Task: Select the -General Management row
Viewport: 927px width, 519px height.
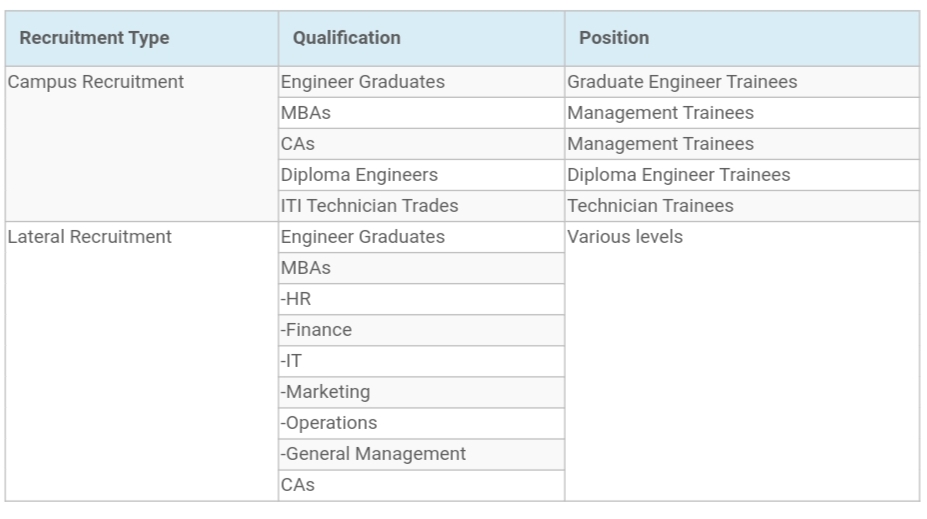Action: pyautogui.click(x=373, y=454)
